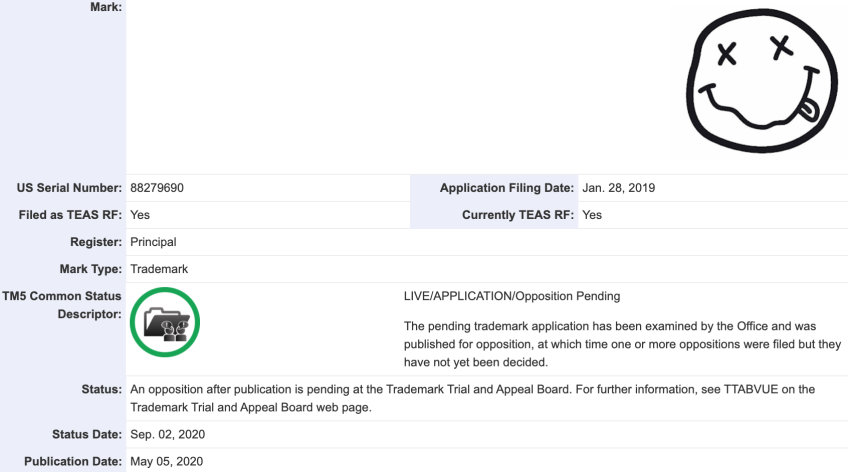Image resolution: width=848 pixels, height=472 pixels.
Task: Select serial number 88279690
Action: tap(157, 188)
